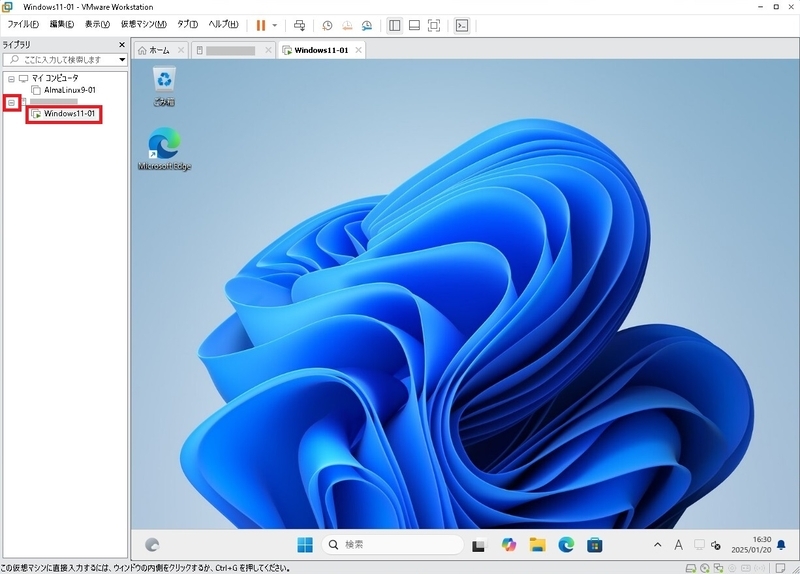Open the guest Windows Start button

point(305,545)
